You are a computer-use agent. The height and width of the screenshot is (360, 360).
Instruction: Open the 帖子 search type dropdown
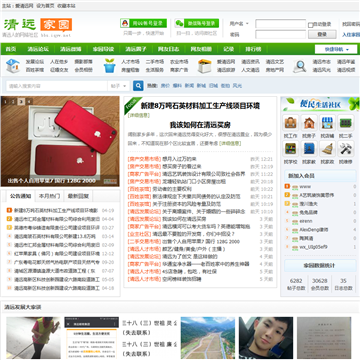click(x=118, y=86)
